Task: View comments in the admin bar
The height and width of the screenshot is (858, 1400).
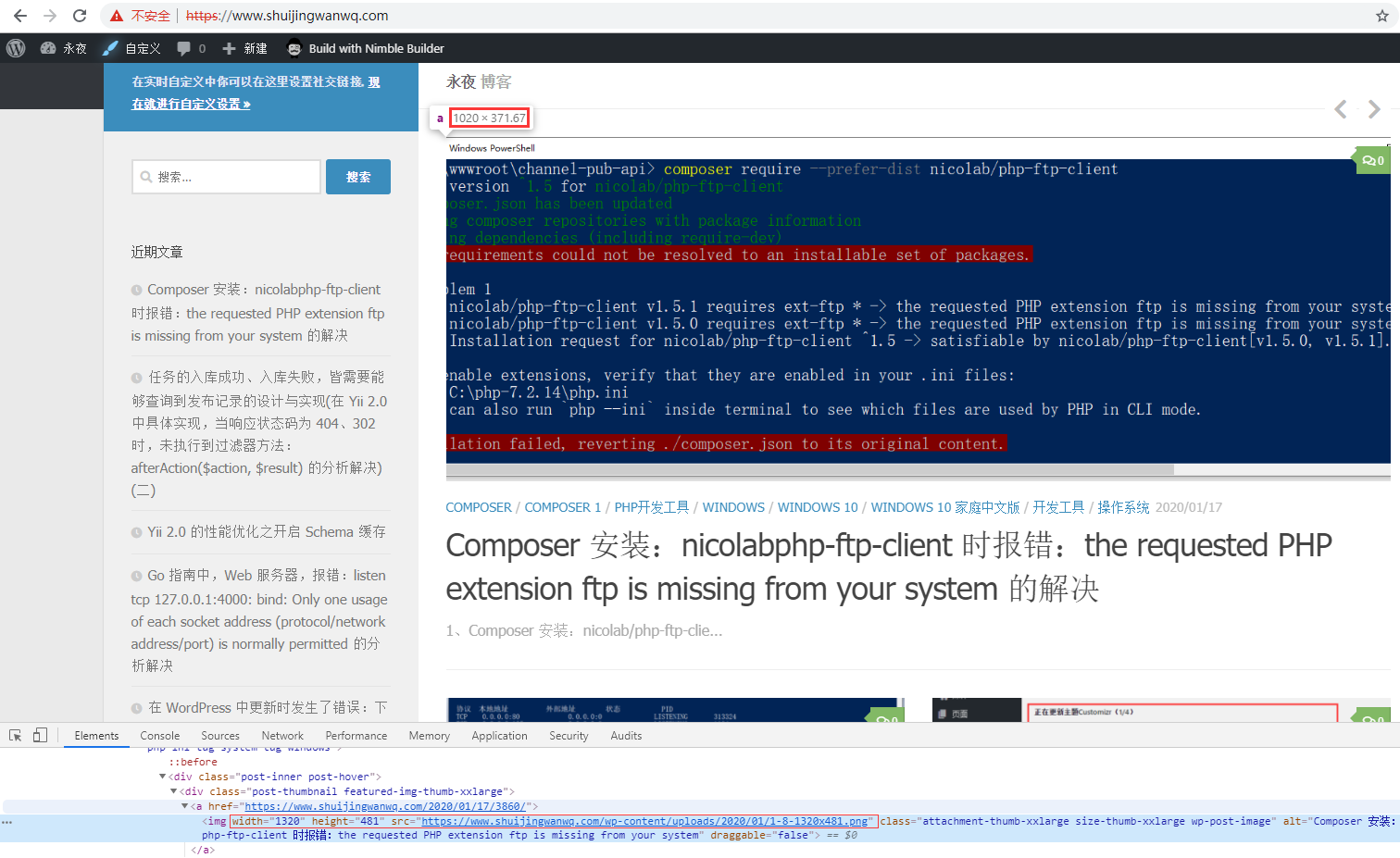Action: tap(191, 48)
